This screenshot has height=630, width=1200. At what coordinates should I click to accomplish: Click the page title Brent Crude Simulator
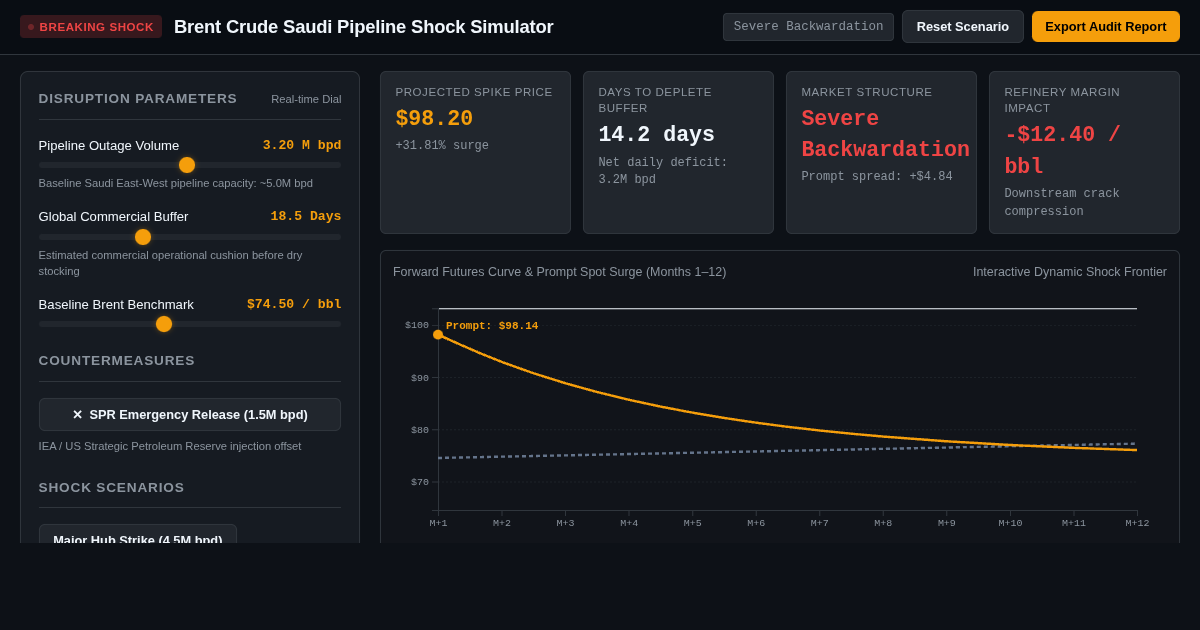[x=364, y=27]
